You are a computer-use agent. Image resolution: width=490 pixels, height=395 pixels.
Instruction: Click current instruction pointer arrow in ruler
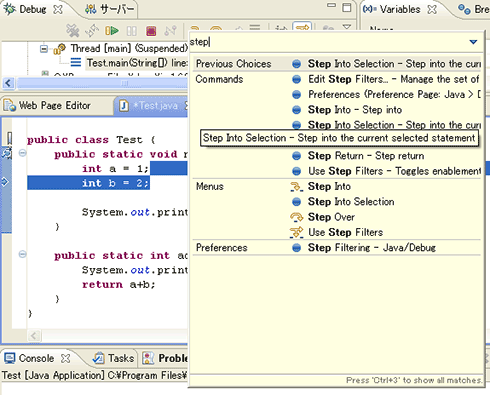(x=5, y=182)
